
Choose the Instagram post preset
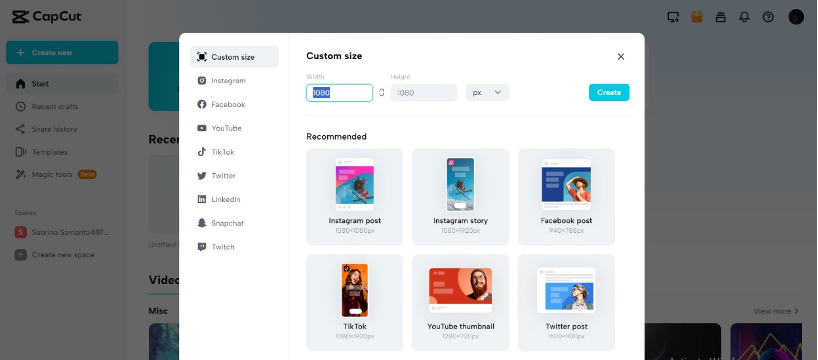(355, 197)
